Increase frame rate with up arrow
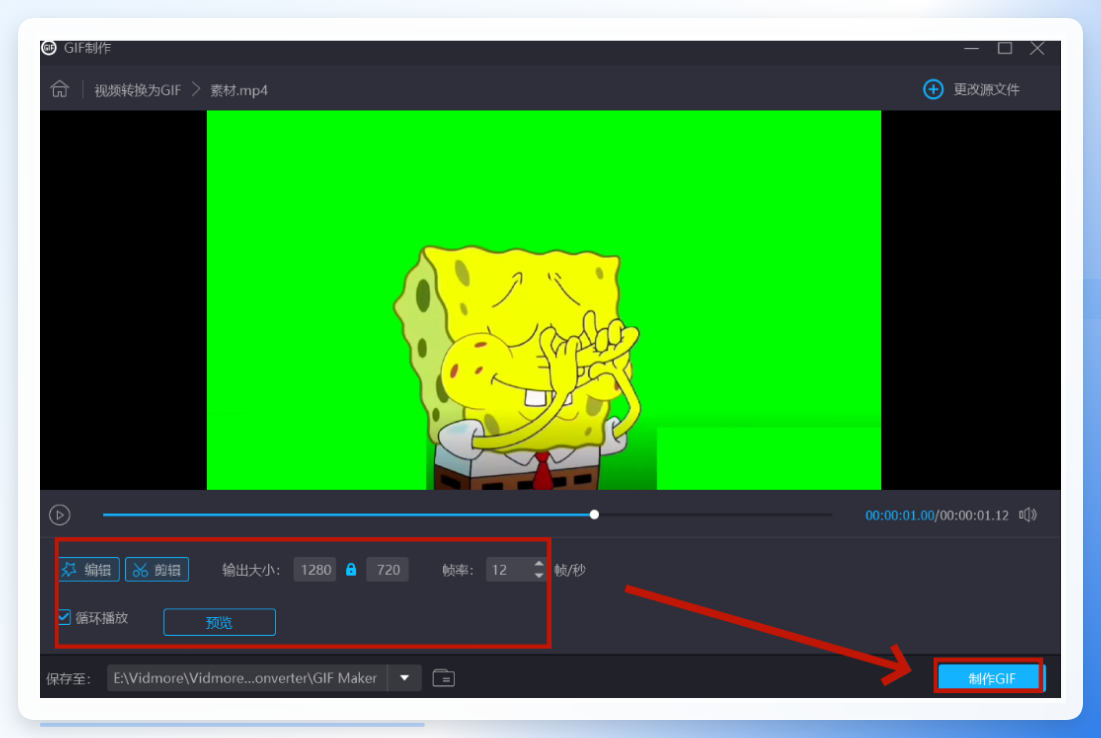 pos(539,563)
